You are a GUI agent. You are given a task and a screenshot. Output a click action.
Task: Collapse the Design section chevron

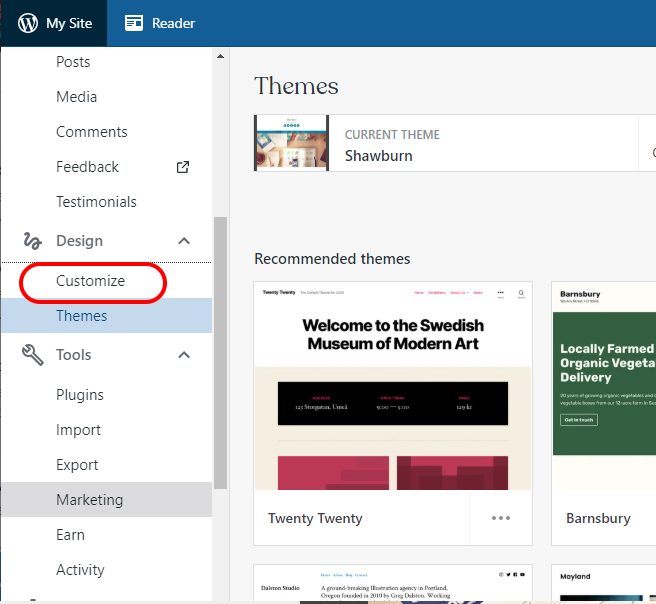tap(184, 241)
